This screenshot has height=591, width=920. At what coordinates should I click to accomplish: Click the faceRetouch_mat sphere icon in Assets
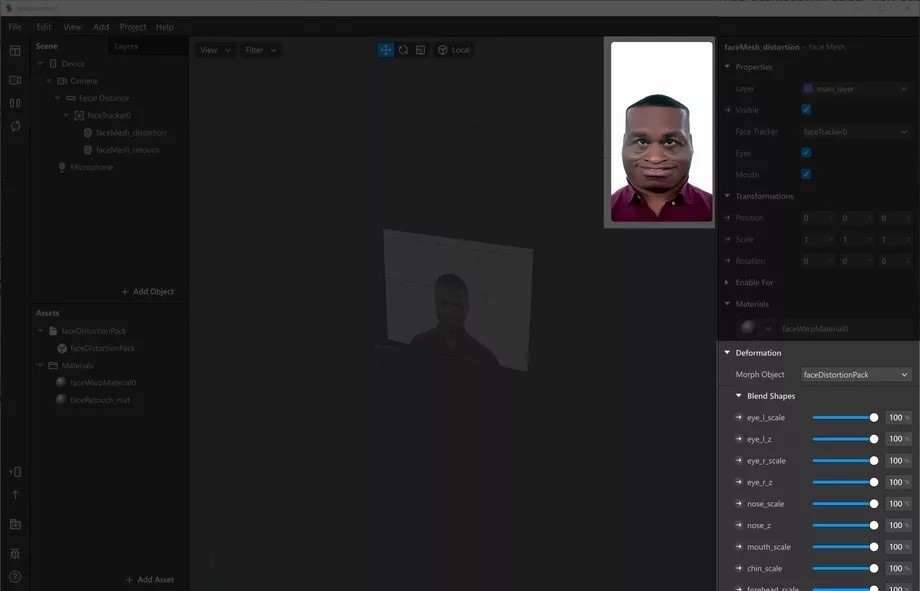coord(61,399)
